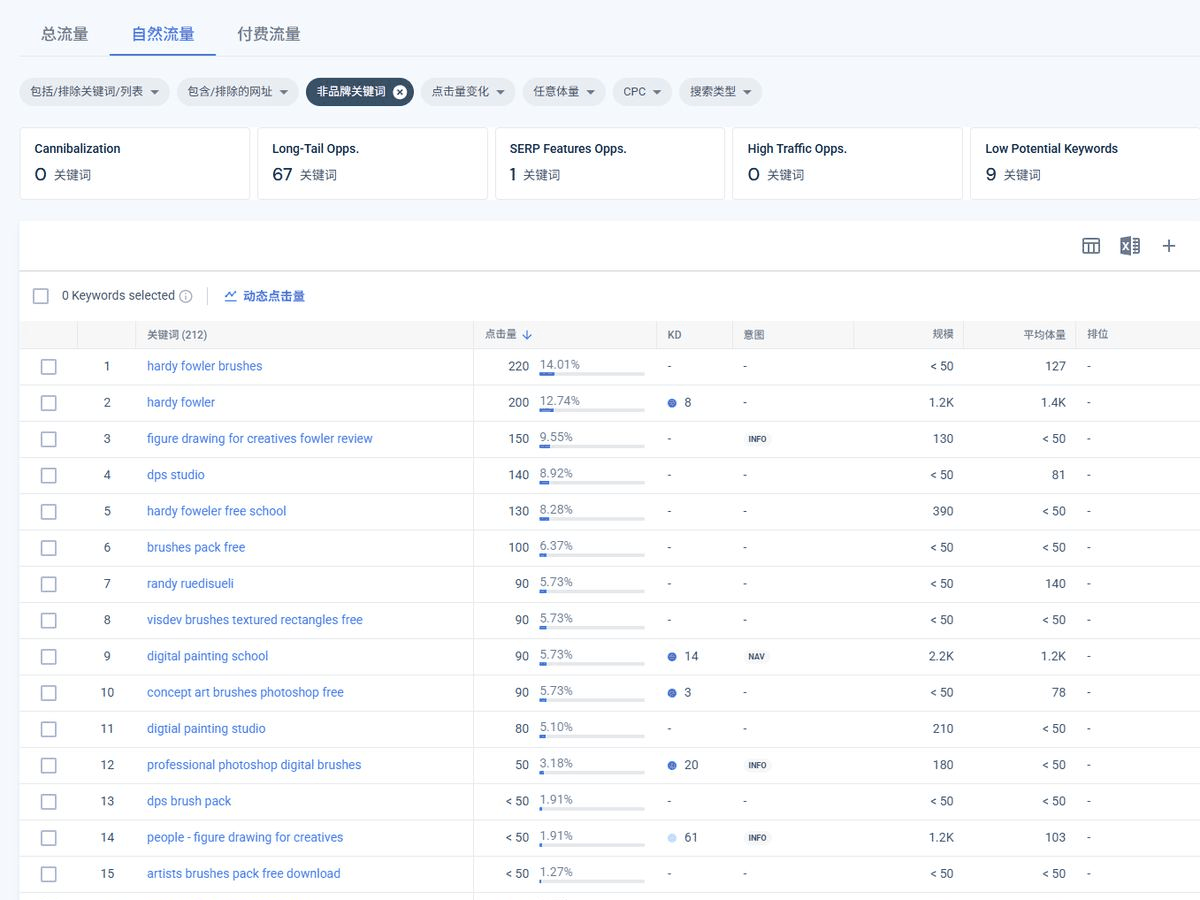Open keyword figure drawing for creatives fowler review

pyautogui.click(x=259, y=439)
